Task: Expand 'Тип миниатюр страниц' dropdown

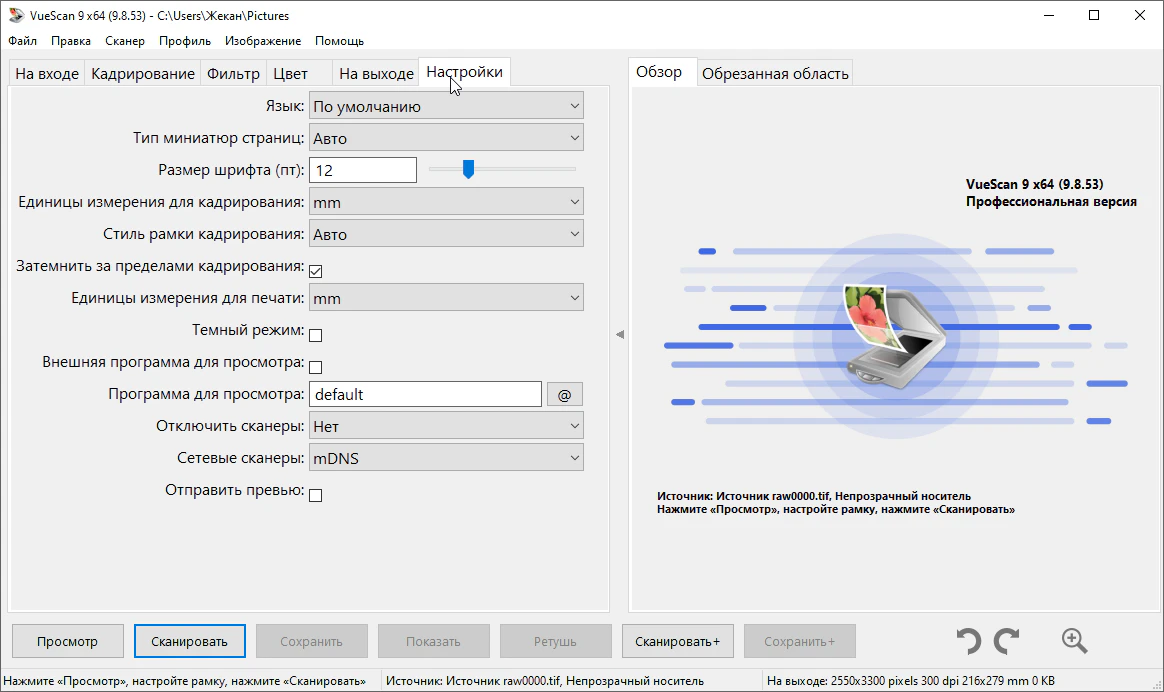Action: (x=446, y=138)
